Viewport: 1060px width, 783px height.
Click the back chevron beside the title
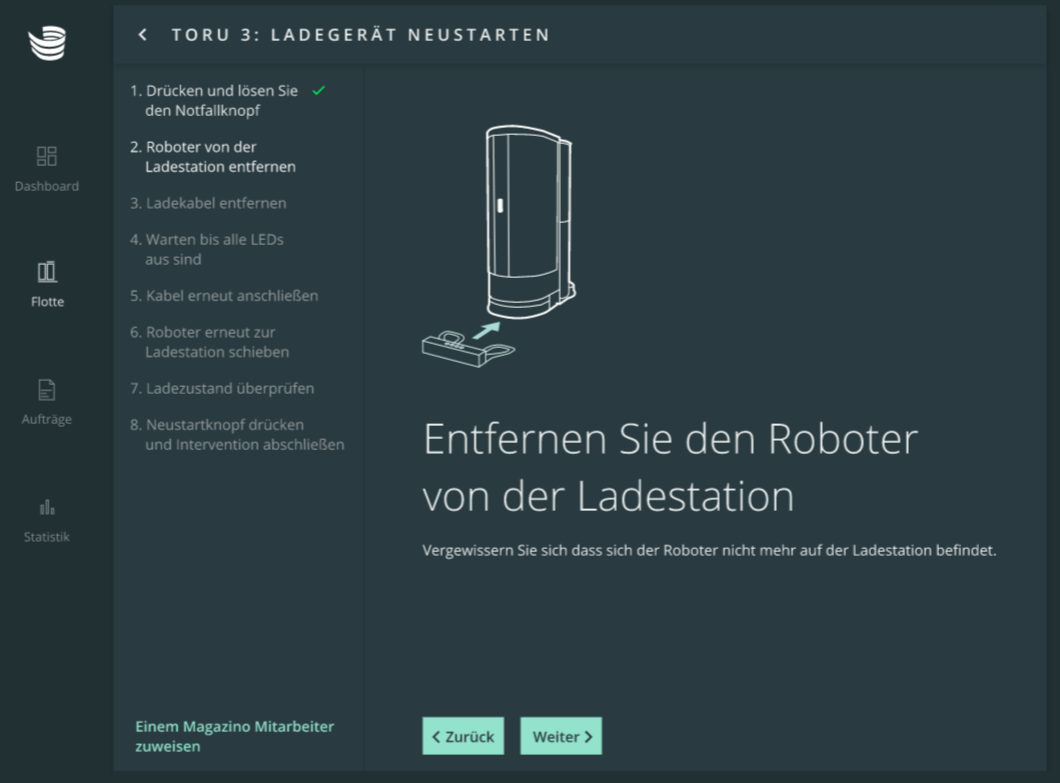[143, 35]
